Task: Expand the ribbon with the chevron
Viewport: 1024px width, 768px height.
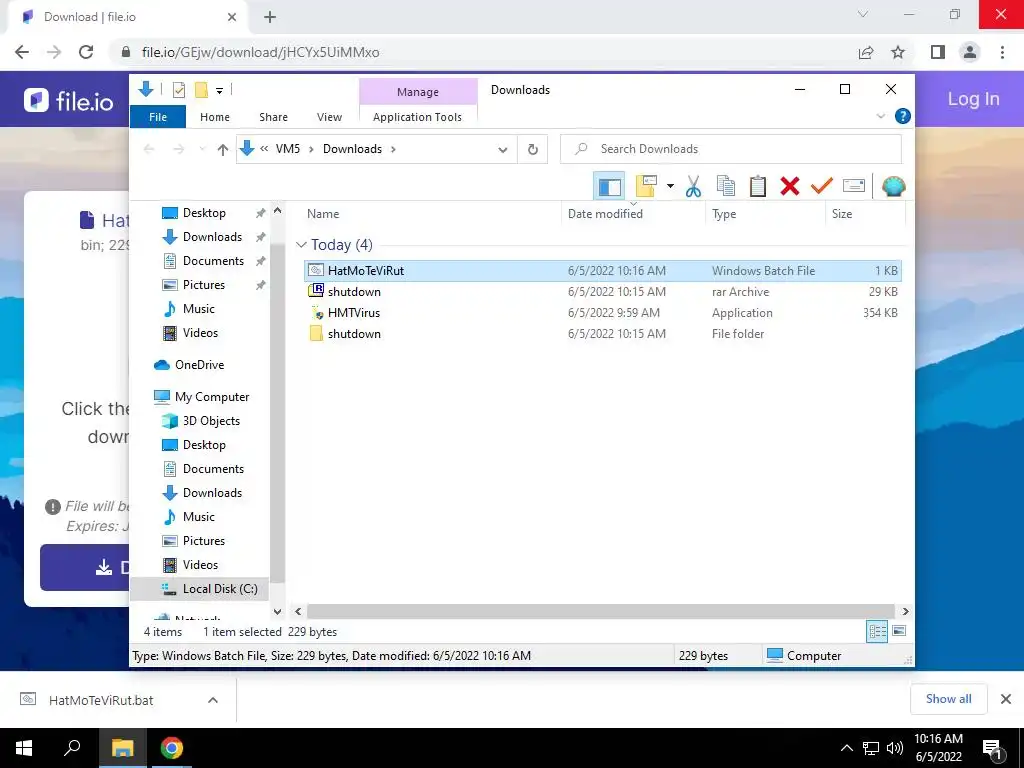Action: [880, 116]
